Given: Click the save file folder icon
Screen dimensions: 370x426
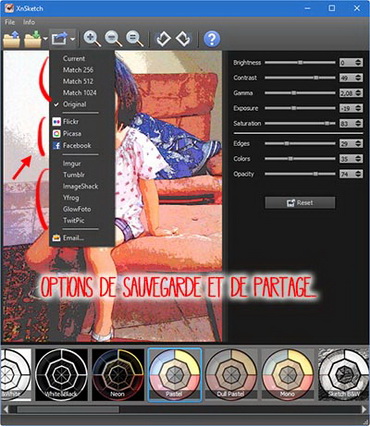Looking at the screenshot, I should tap(33, 39).
